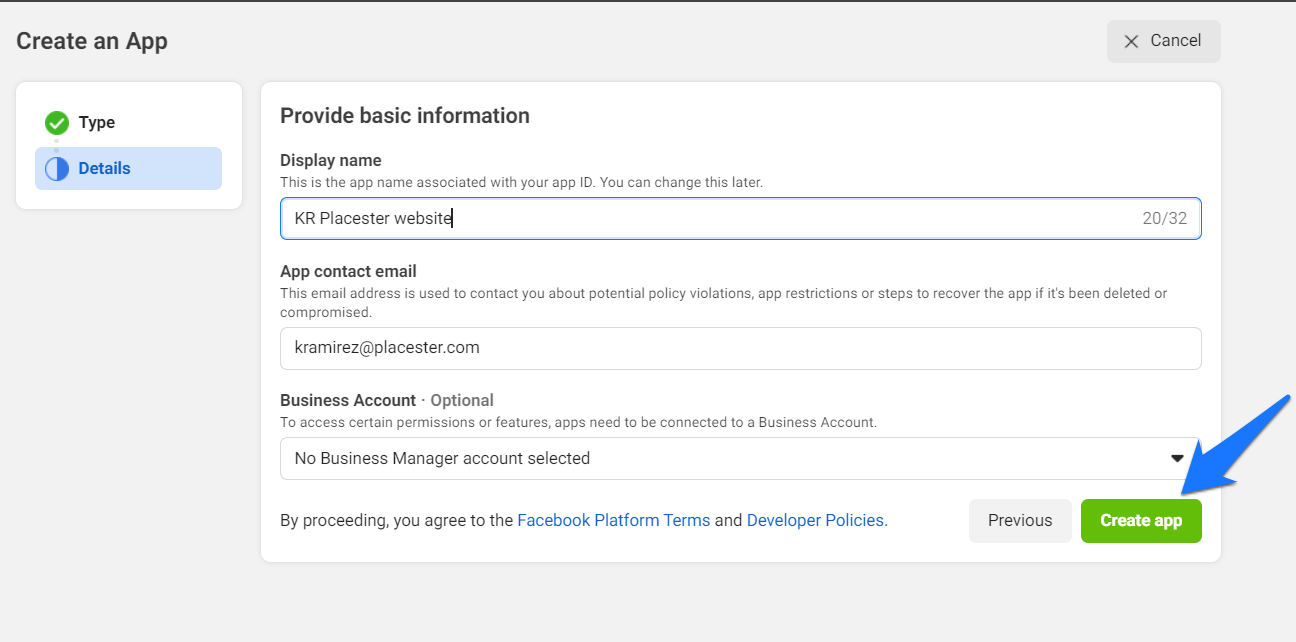Click the half-filled circle icon beside Details

coord(57,169)
